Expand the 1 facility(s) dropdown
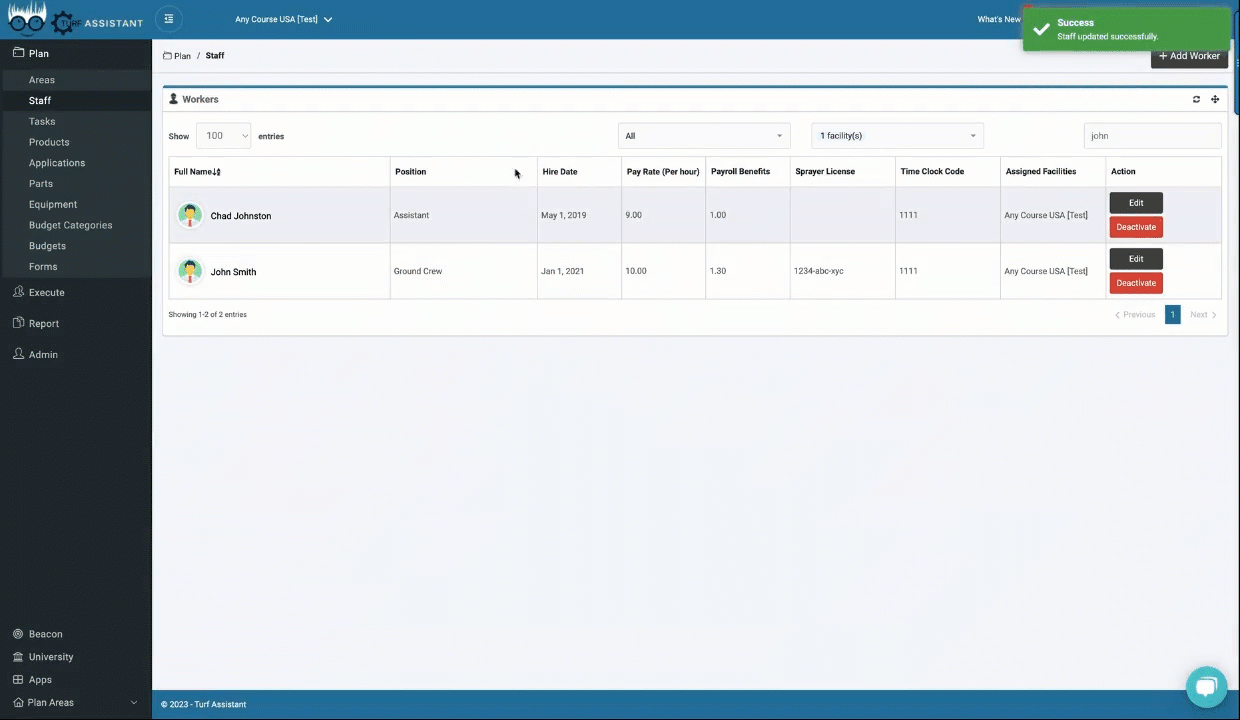The height and width of the screenshot is (720, 1240). point(897,136)
